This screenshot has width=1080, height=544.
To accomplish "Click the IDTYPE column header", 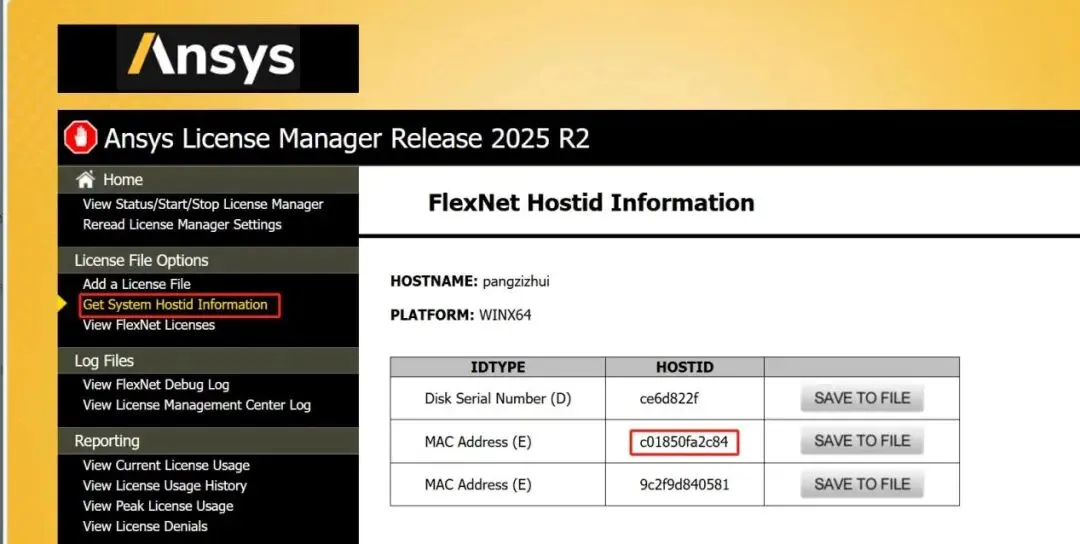I will click(x=498, y=367).
